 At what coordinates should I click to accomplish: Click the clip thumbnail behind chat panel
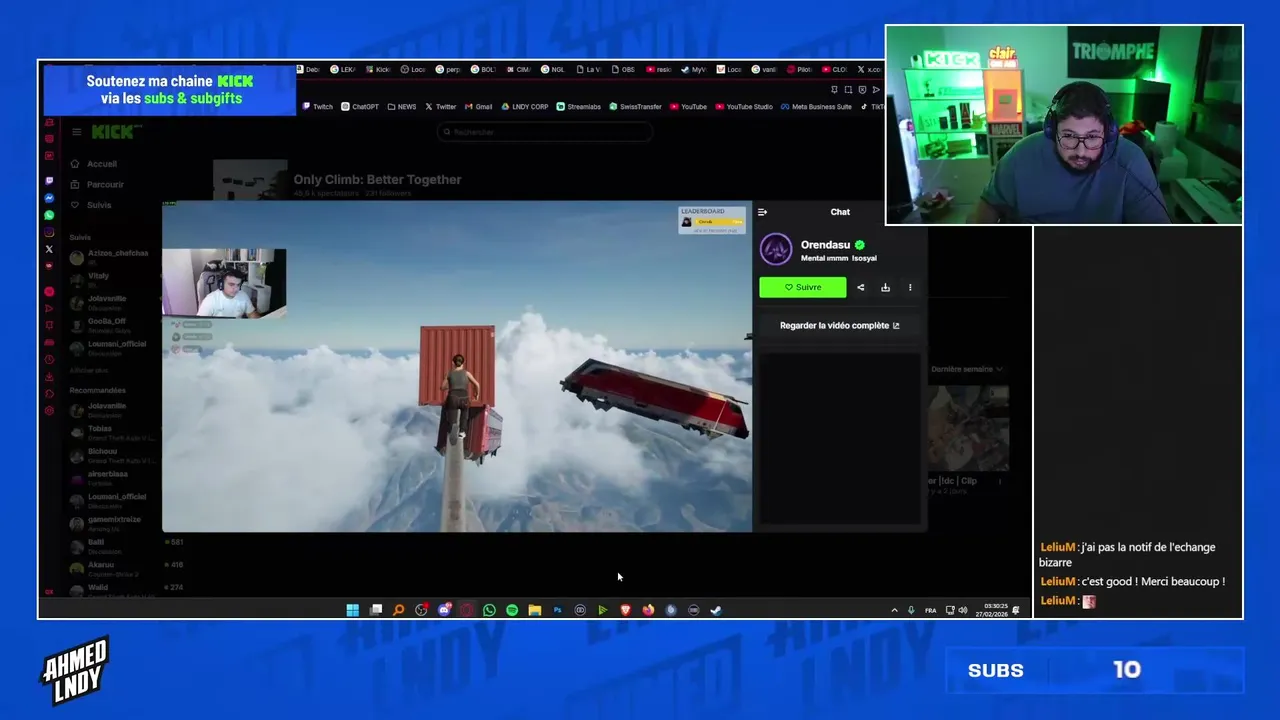pyautogui.click(x=967, y=428)
